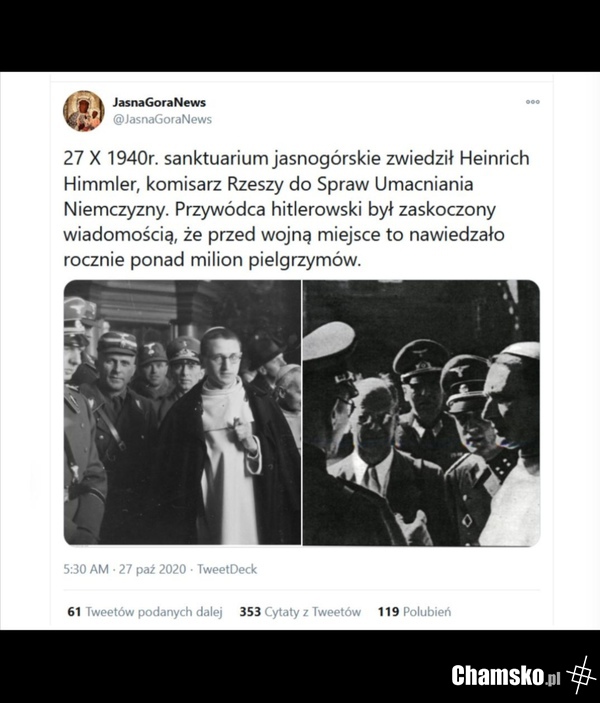View the right photo of officers talking
Image resolution: width=600 pixels, height=703 pixels.
click(422, 412)
